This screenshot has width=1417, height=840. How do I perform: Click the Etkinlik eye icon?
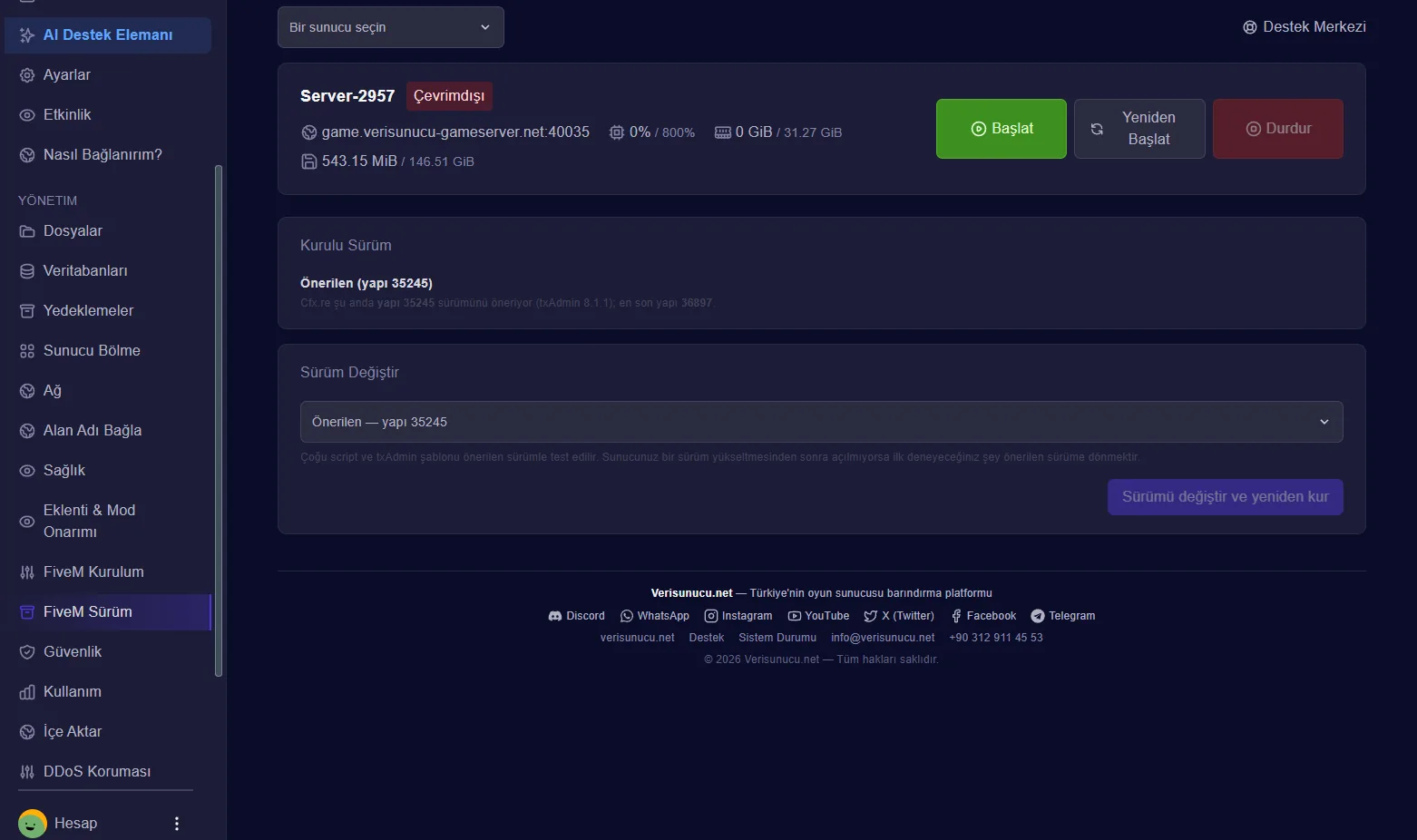point(27,115)
